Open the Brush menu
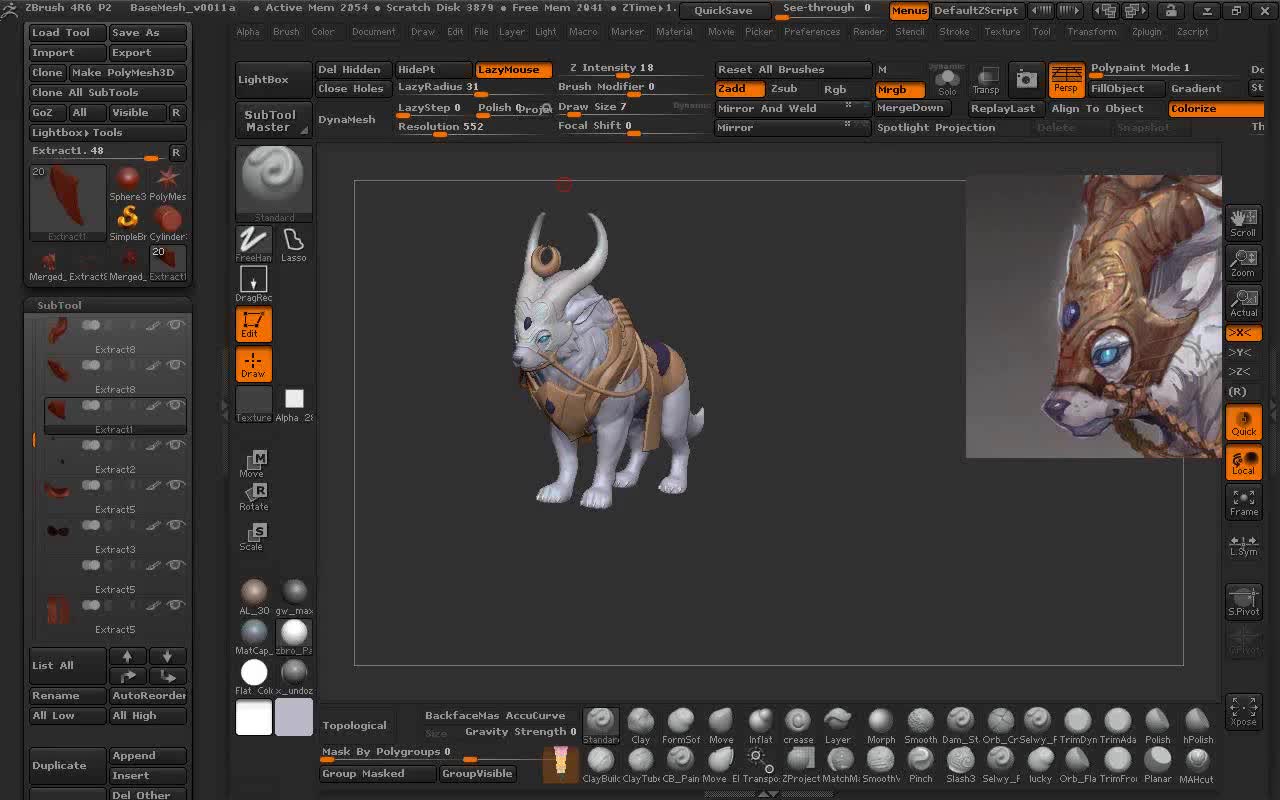Viewport: 1280px width, 800px height. pyautogui.click(x=286, y=32)
